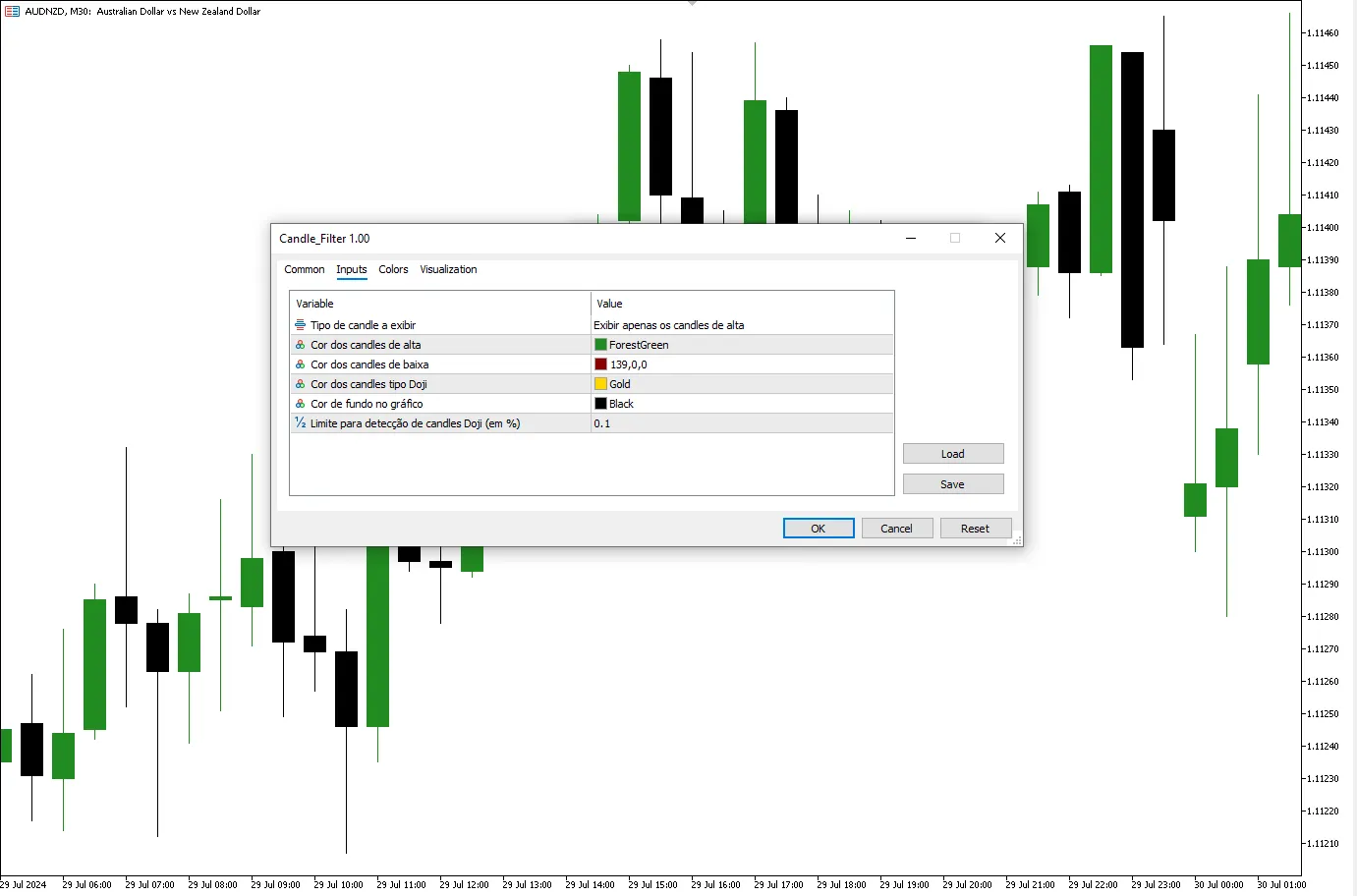
Task: Load a preset with the Load button
Action: pyautogui.click(x=953, y=454)
